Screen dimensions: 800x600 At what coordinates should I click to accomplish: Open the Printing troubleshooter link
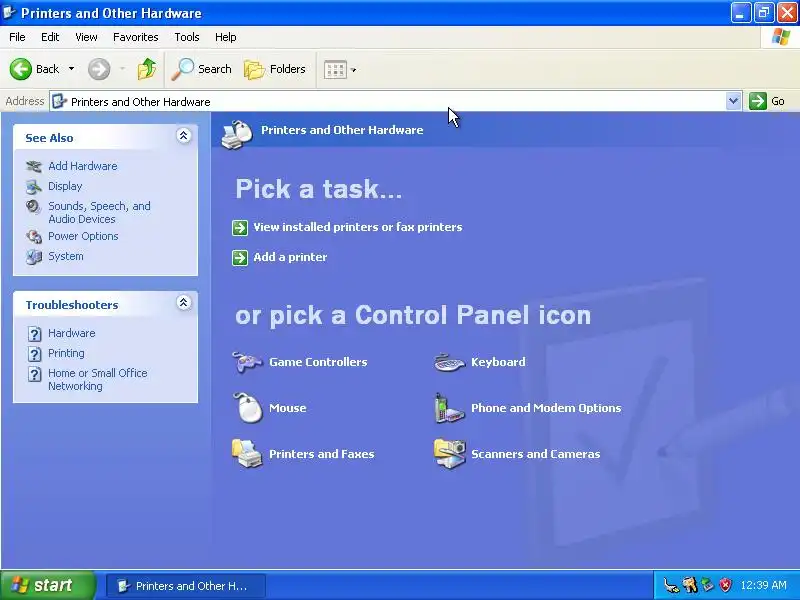[x=66, y=353]
